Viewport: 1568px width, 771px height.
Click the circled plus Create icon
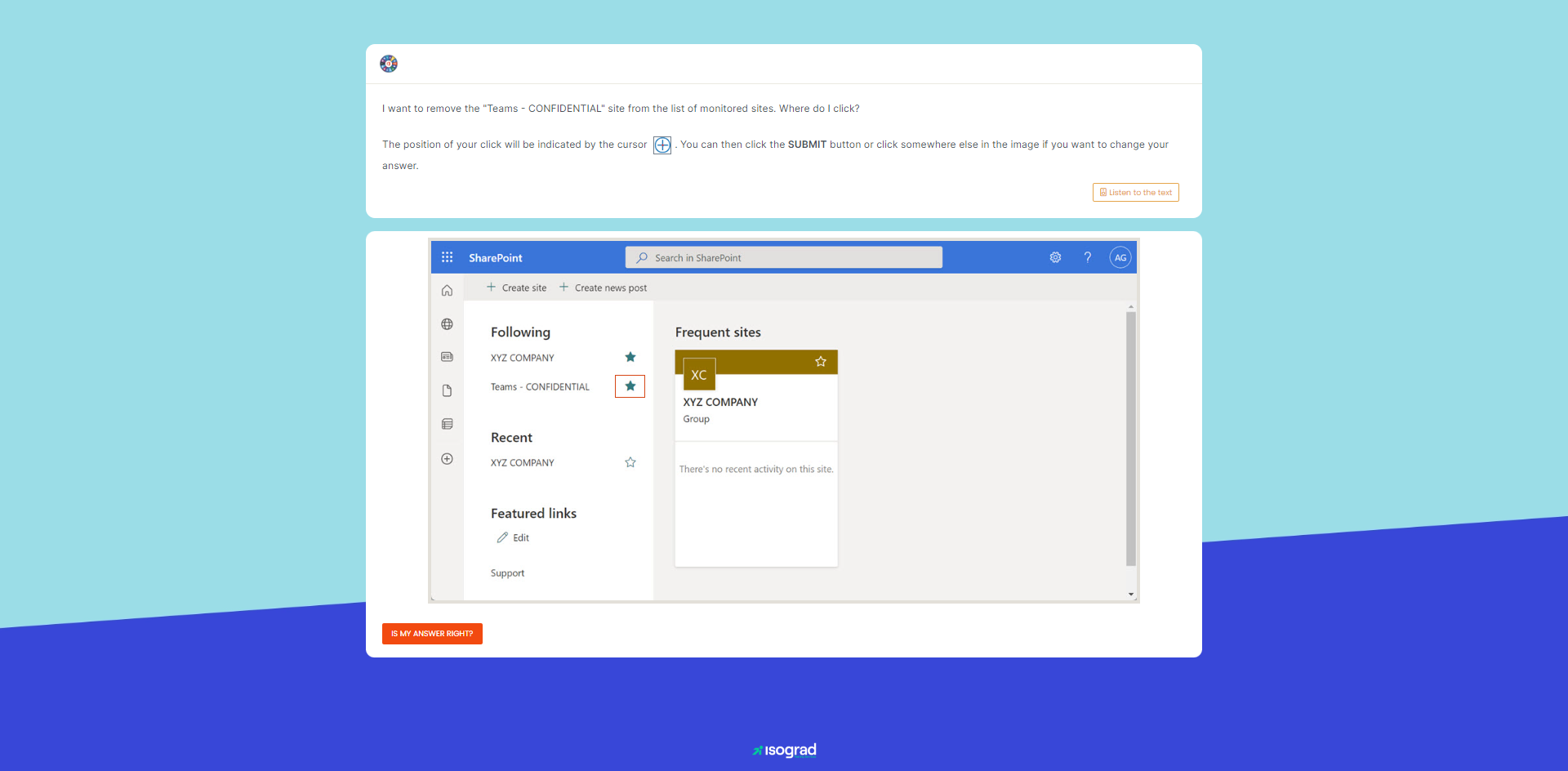tap(447, 459)
